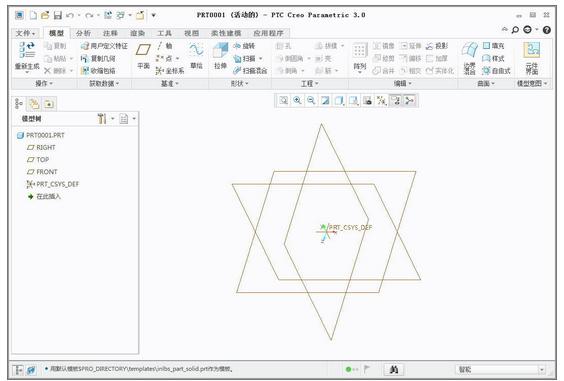Click the Zoom Out magnifier icon
The height and width of the screenshot is (381, 564).
pos(311,101)
